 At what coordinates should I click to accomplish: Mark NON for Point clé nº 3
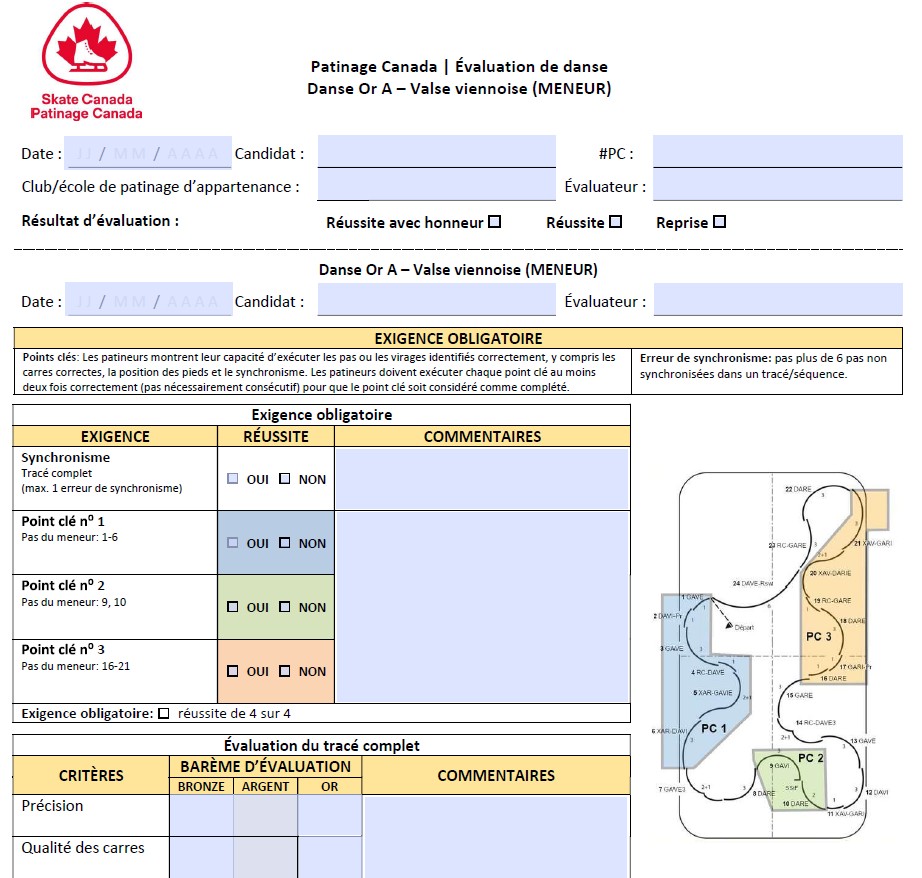tap(285, 671)
